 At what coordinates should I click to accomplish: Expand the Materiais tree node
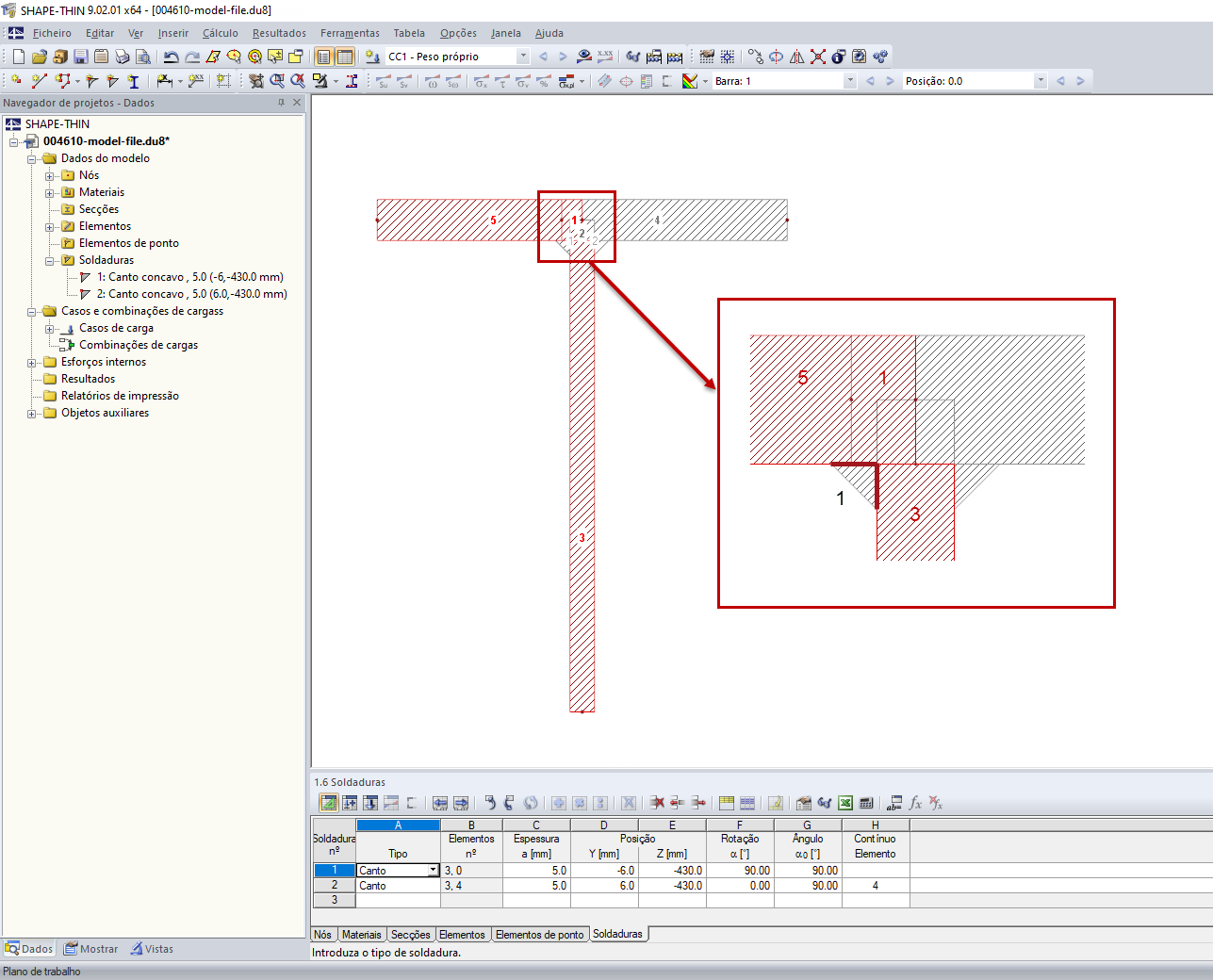(x=50, y=192)
